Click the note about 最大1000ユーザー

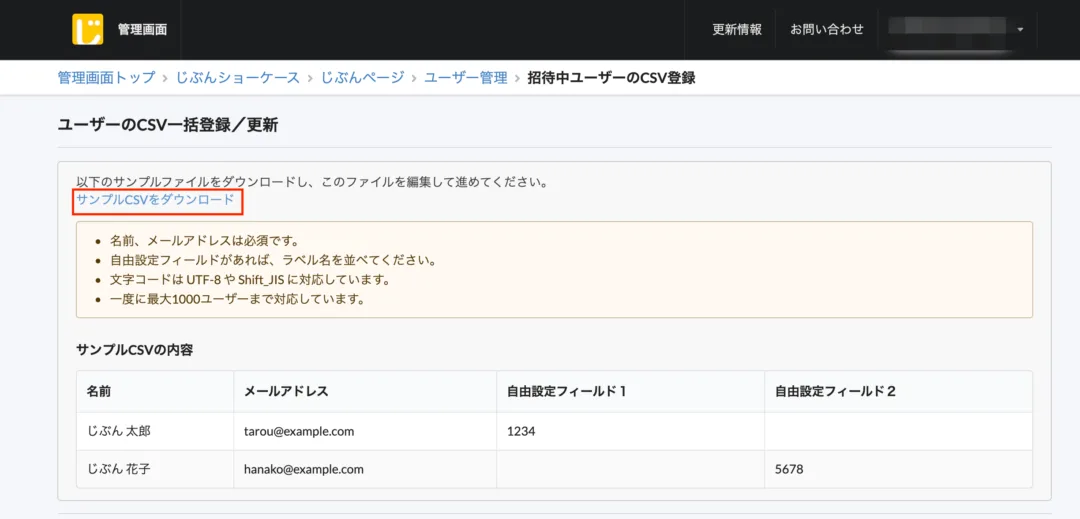[x=237, y=299]
